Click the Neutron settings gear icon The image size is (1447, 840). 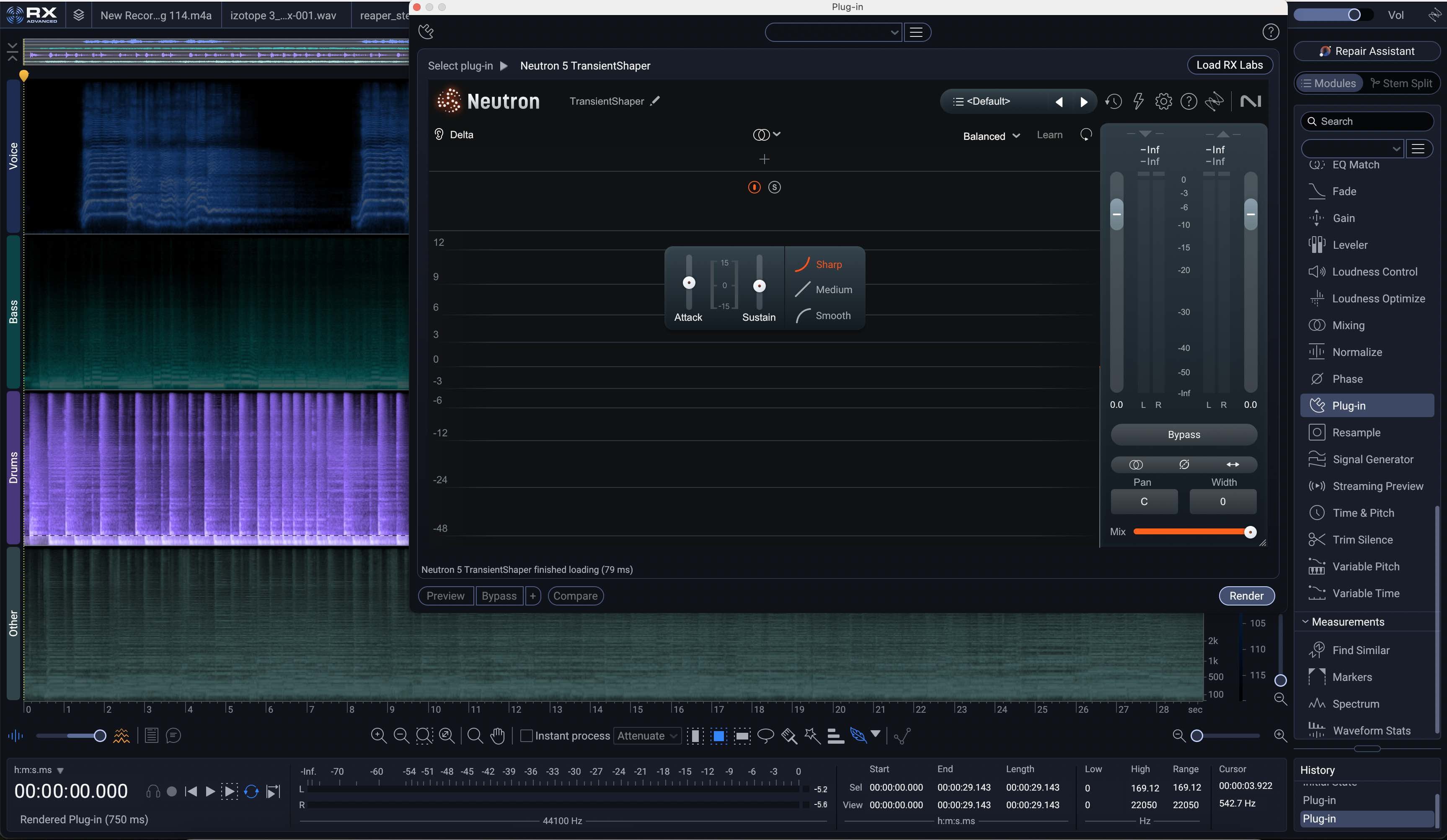tap(1163, 102)
